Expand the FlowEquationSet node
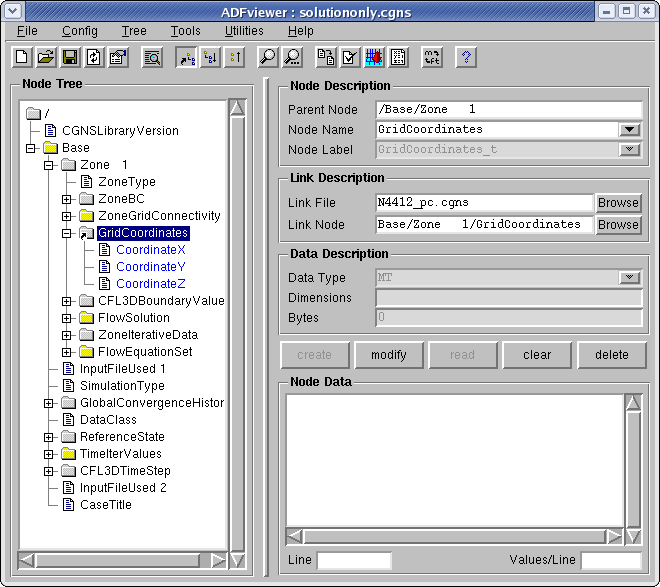The width and height of the screenshot is (660, 587). click(x=67, y=352)
